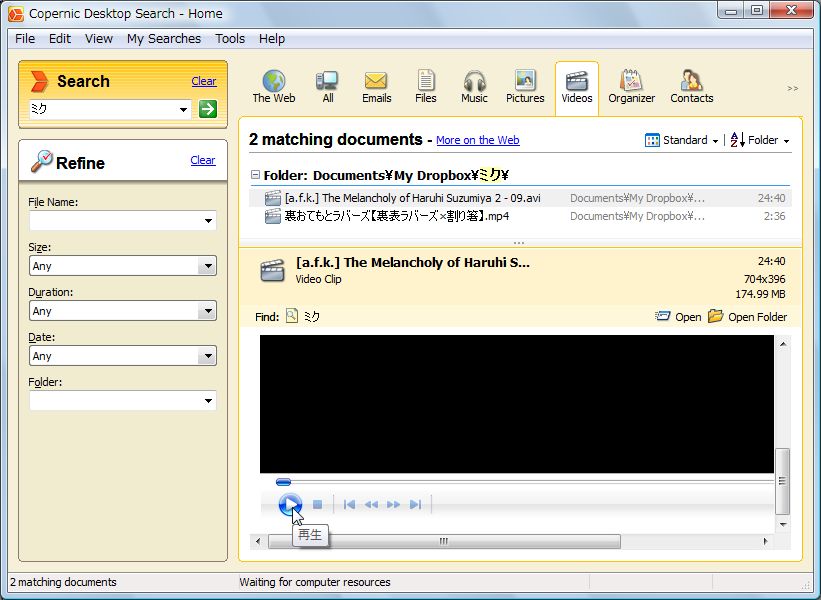Open the Tools menu
This screenshot has height=600, width=821.
(230, 39)
